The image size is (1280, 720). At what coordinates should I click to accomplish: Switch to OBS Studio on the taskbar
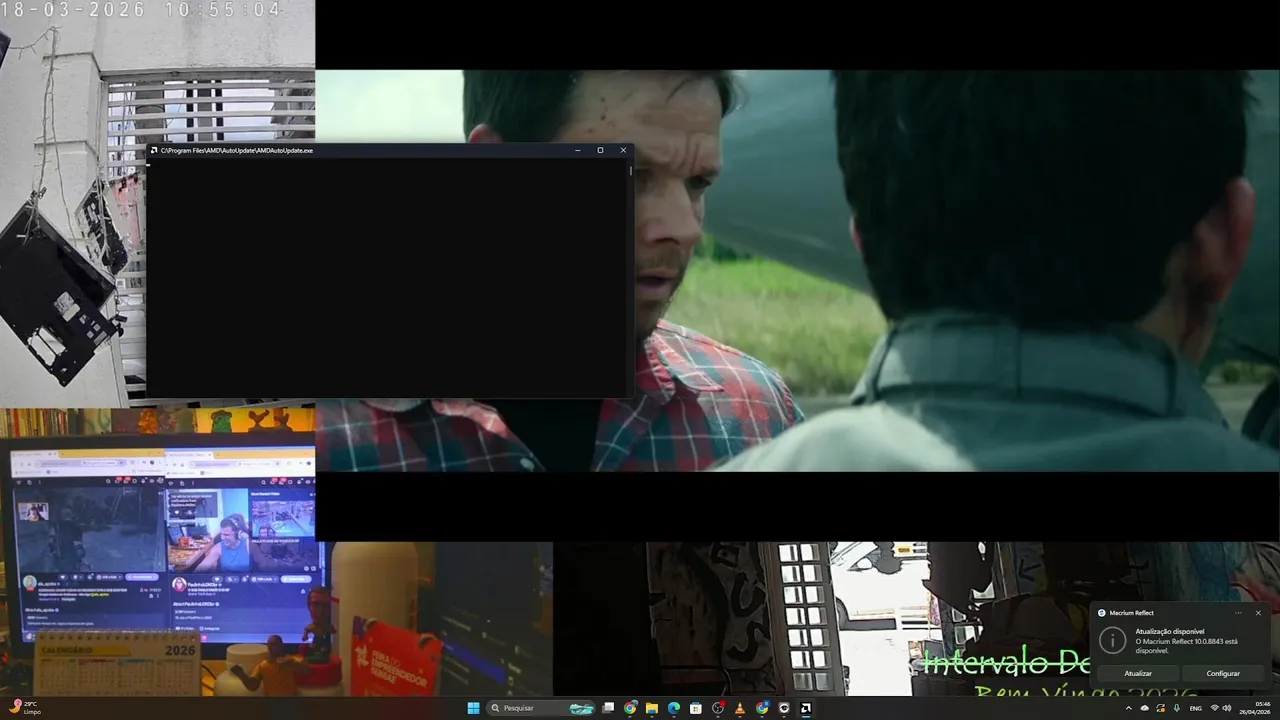tap(718, 708)
